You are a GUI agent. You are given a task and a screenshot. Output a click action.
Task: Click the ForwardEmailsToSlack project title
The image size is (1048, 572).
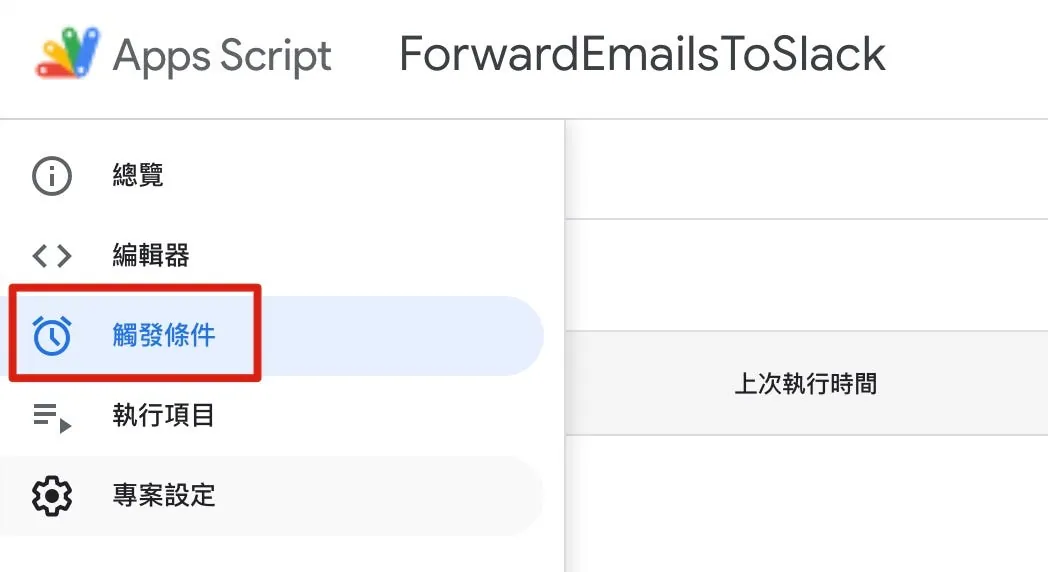[642, 54]
